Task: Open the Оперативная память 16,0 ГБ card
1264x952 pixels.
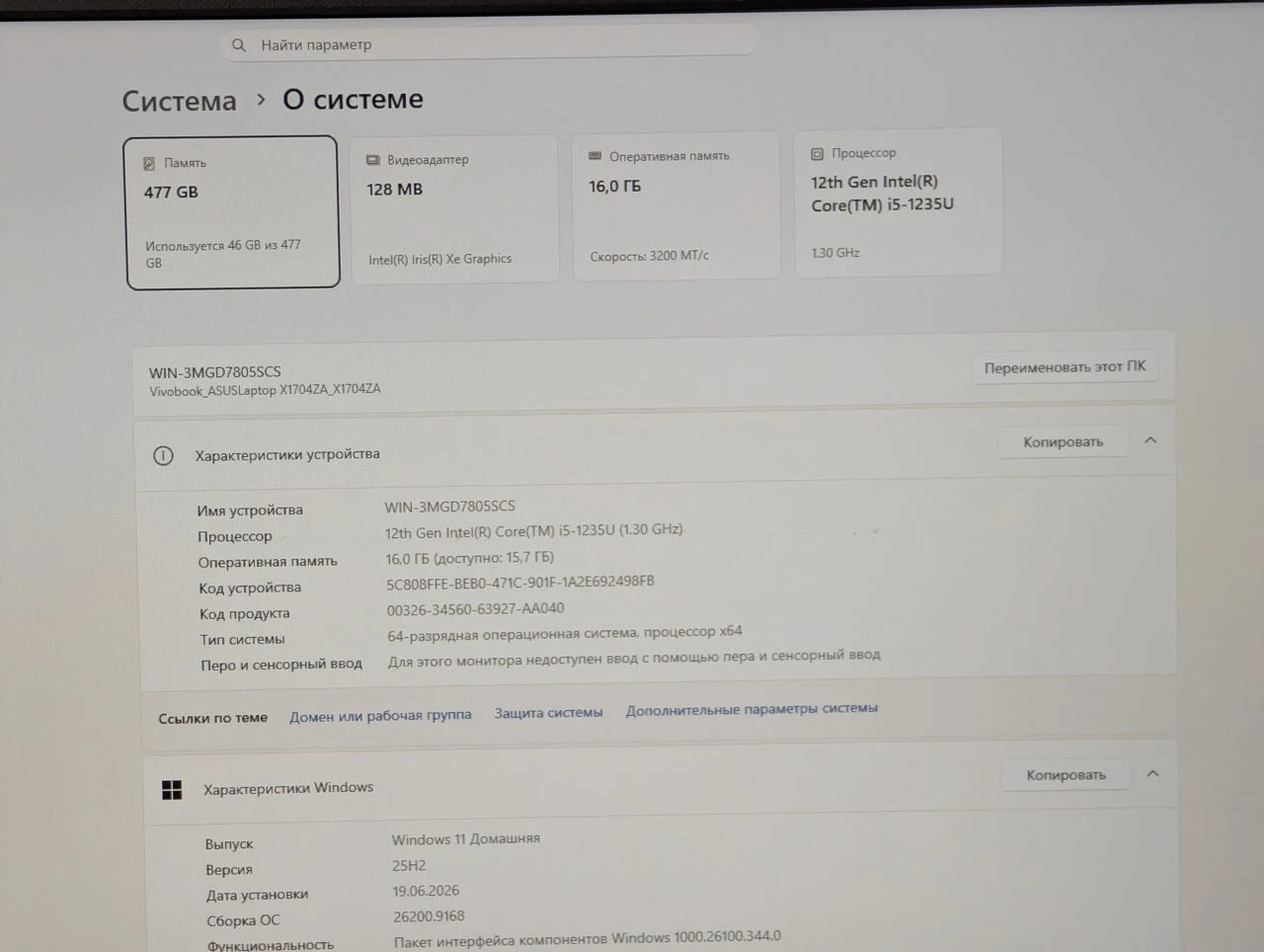Action: (675, 205)
